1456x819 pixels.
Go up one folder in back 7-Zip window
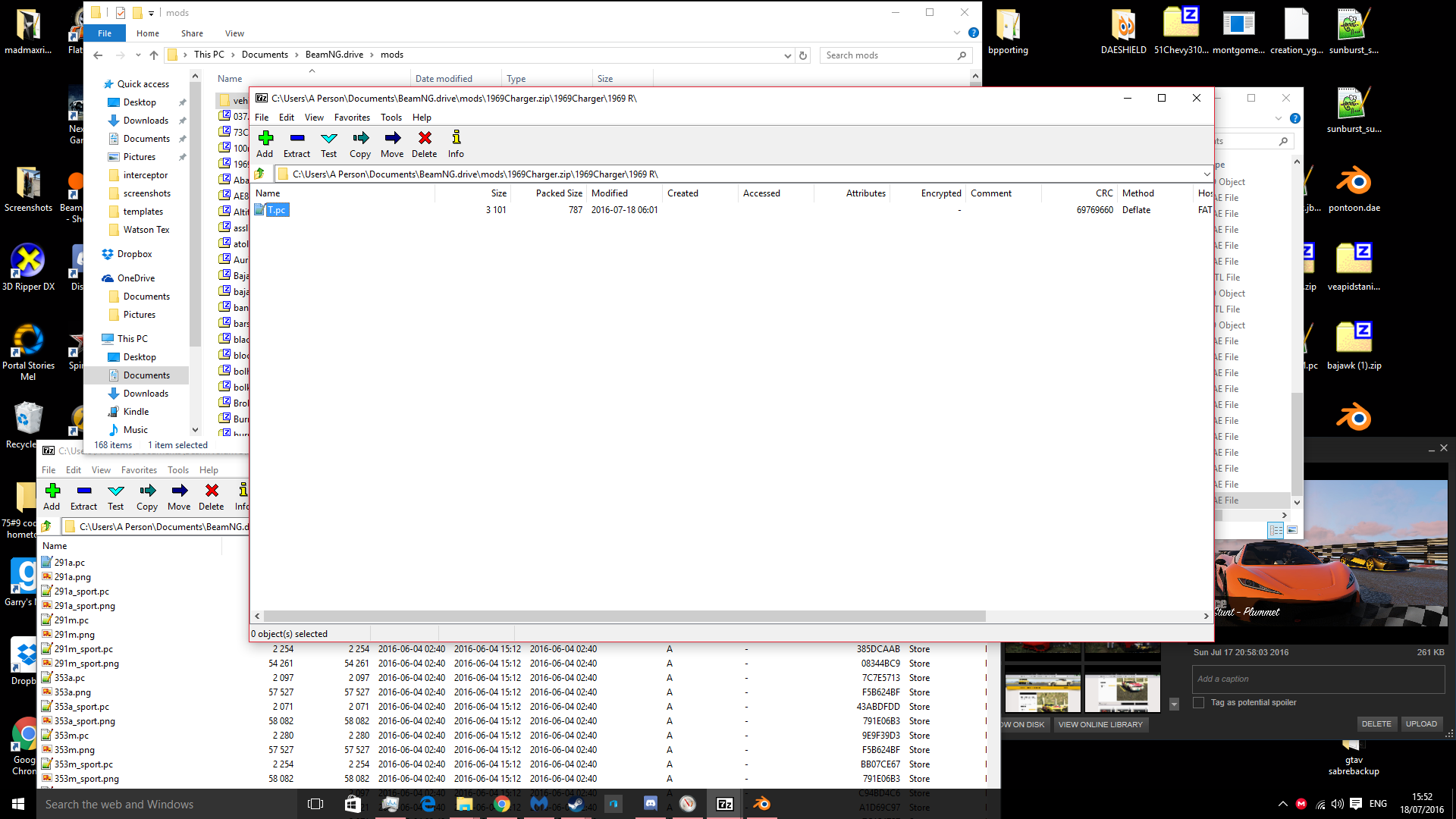(47, 526)
